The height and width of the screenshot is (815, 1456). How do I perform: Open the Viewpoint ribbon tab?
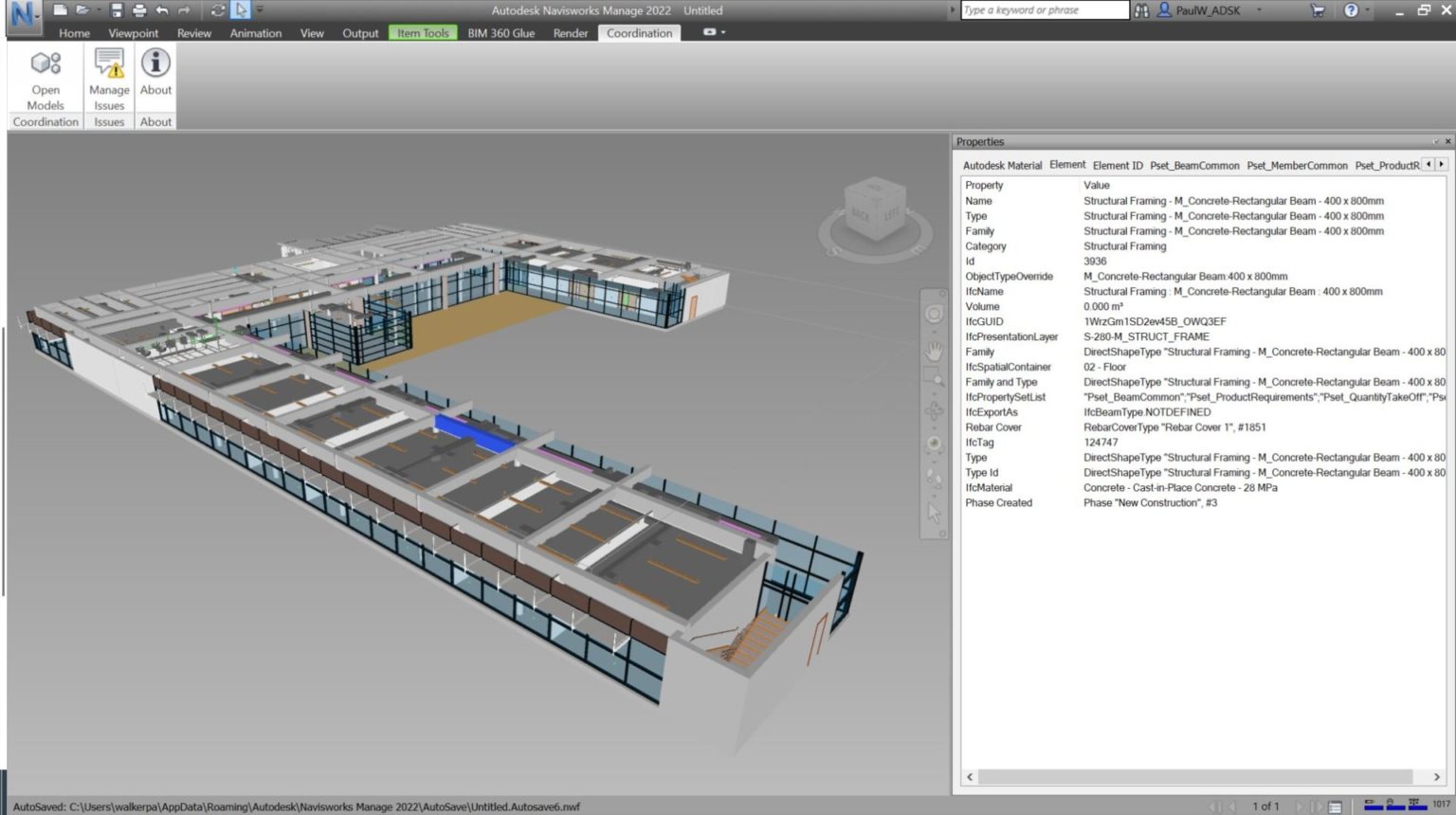click(133, 32)
